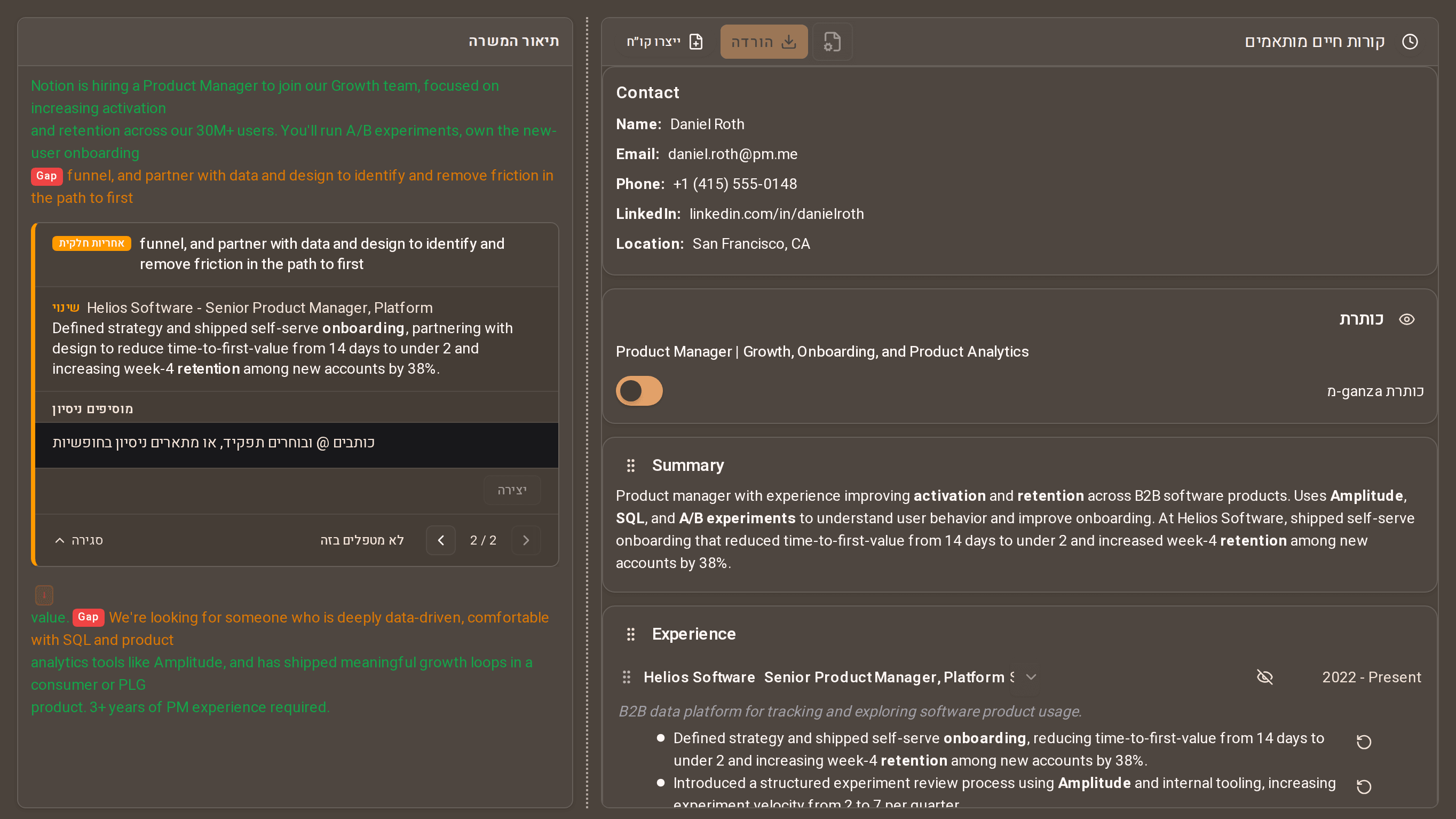This screenshot has width=1456, height=819.
Task: Click the small orange marker above 'value.'
Action: pyautogui.click(x=44, y=595)
